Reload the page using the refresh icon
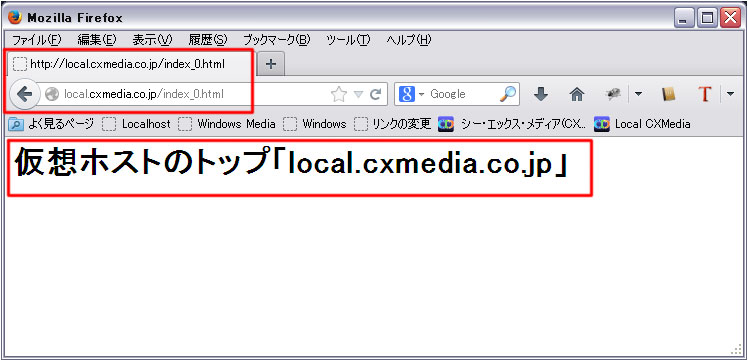Viewport: 748px width, 361px height. pyautogui.click(x=376, y=94)
